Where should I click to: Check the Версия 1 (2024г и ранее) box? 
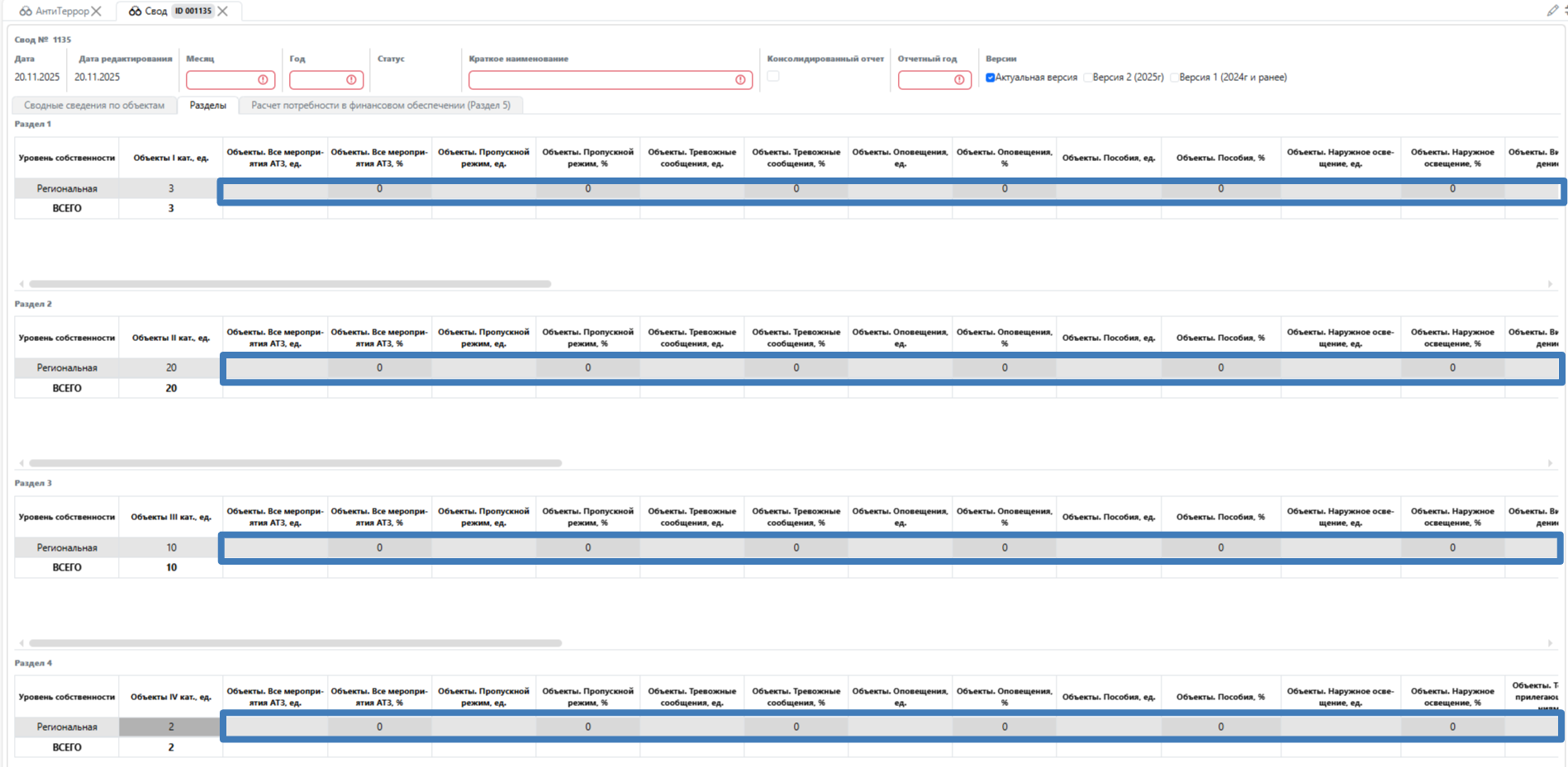[x=1174, y=78]
